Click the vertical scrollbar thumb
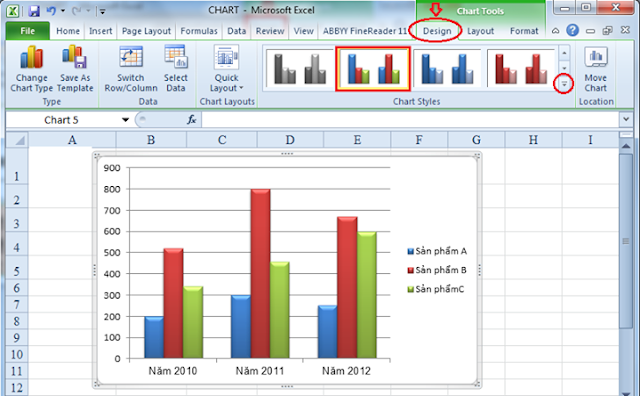Viewport: 640px width, 396px height. (x=626, y=241)
